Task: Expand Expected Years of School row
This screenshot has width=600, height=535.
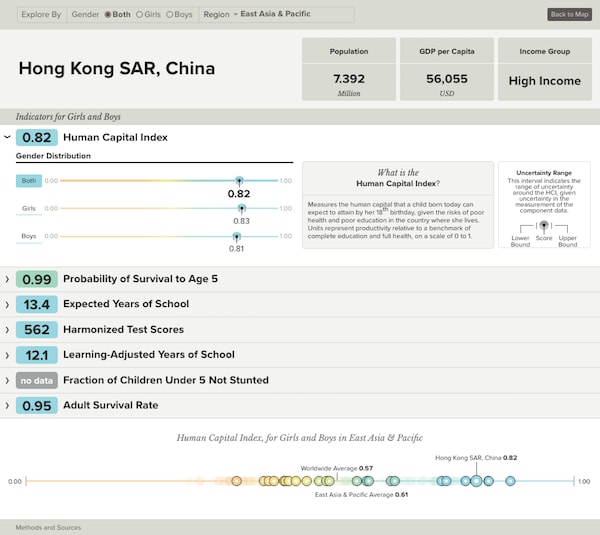Action: click(7, 305)
